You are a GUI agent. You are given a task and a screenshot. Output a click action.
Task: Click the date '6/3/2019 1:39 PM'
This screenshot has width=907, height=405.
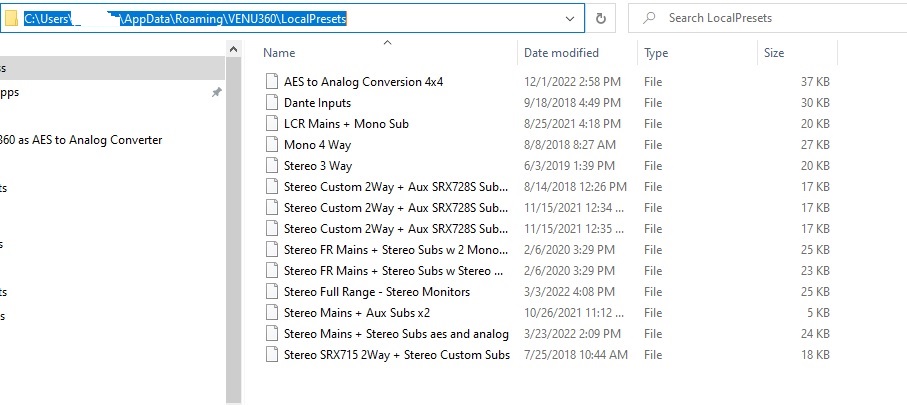(x=569, y=166)
